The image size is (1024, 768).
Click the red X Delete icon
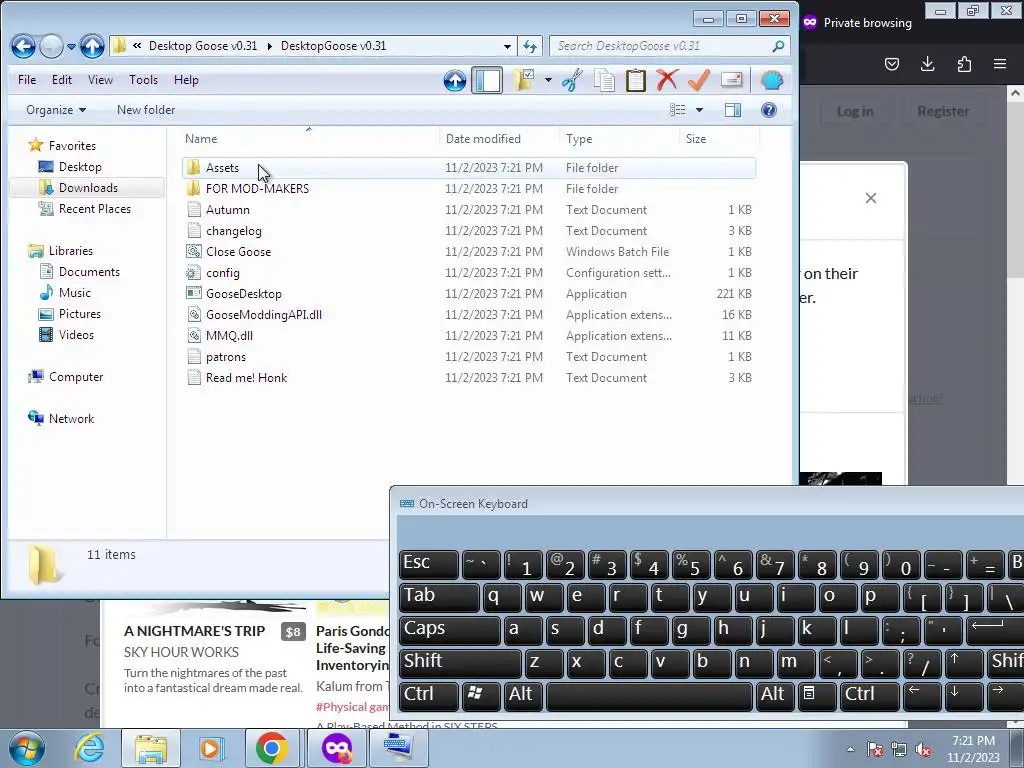pos(667,80)
